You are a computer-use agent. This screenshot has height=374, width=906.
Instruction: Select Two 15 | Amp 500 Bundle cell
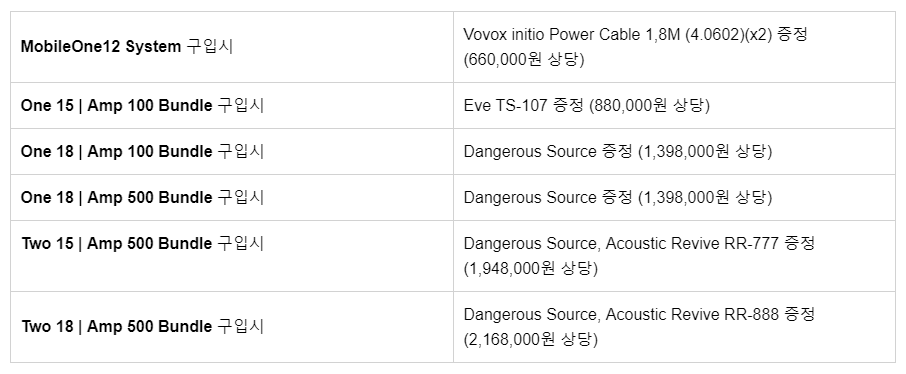[x=232, y=256]
